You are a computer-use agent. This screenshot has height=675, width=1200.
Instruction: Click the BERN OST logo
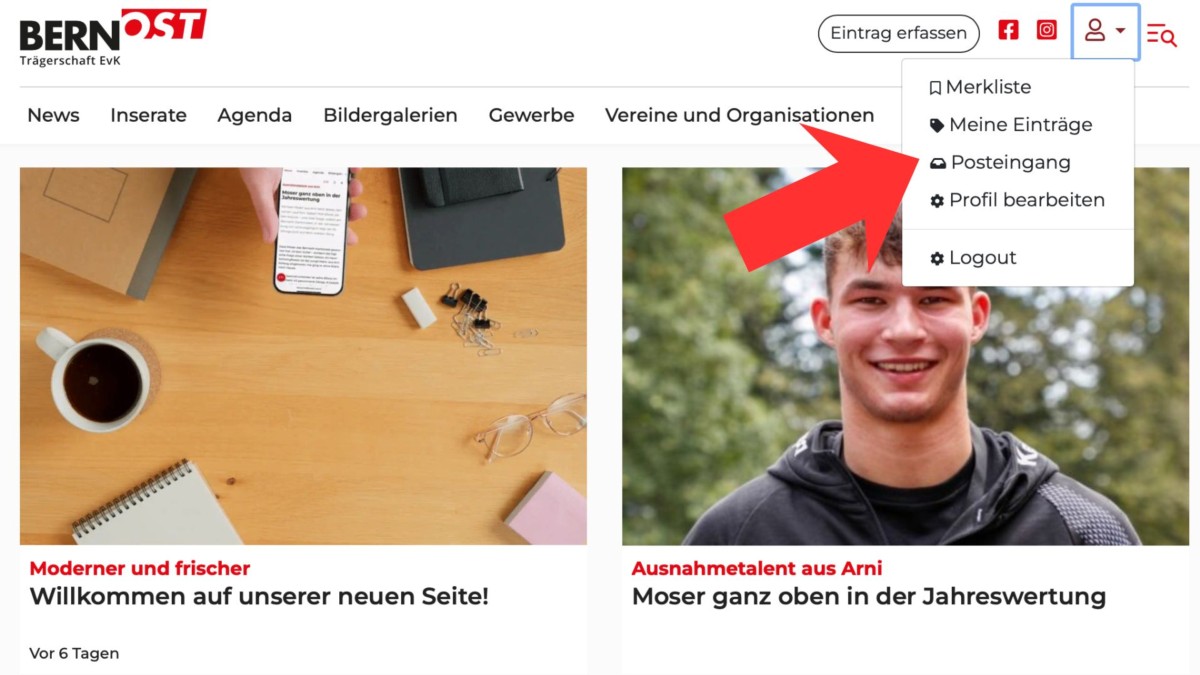(112, 37)
